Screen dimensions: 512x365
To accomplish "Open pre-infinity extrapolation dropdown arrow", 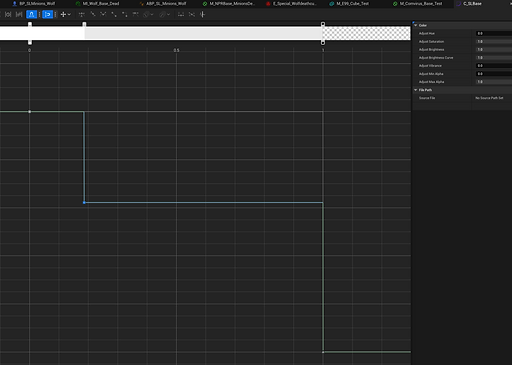I will tap(152, 14).
